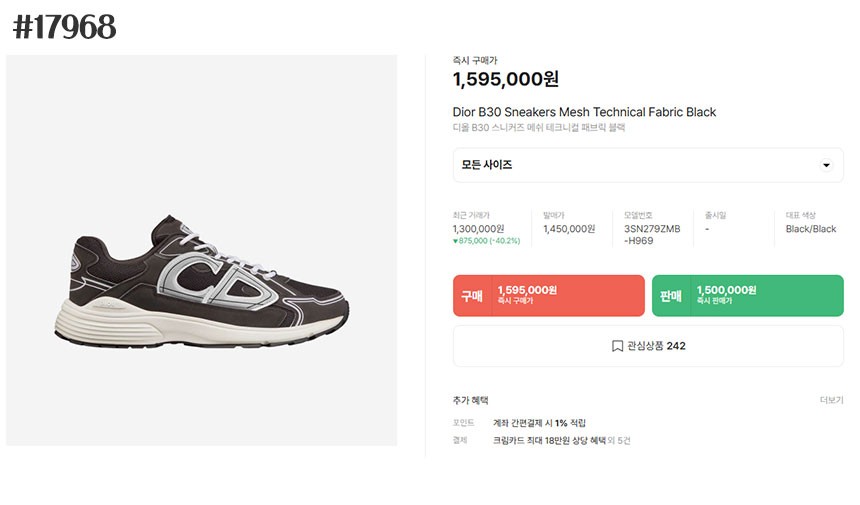Viewport: 860px width, 505px height.
Task: Click the 계좌 간편결제 시 1% 적립 point benefit
Action: click(x=539, y=423)
